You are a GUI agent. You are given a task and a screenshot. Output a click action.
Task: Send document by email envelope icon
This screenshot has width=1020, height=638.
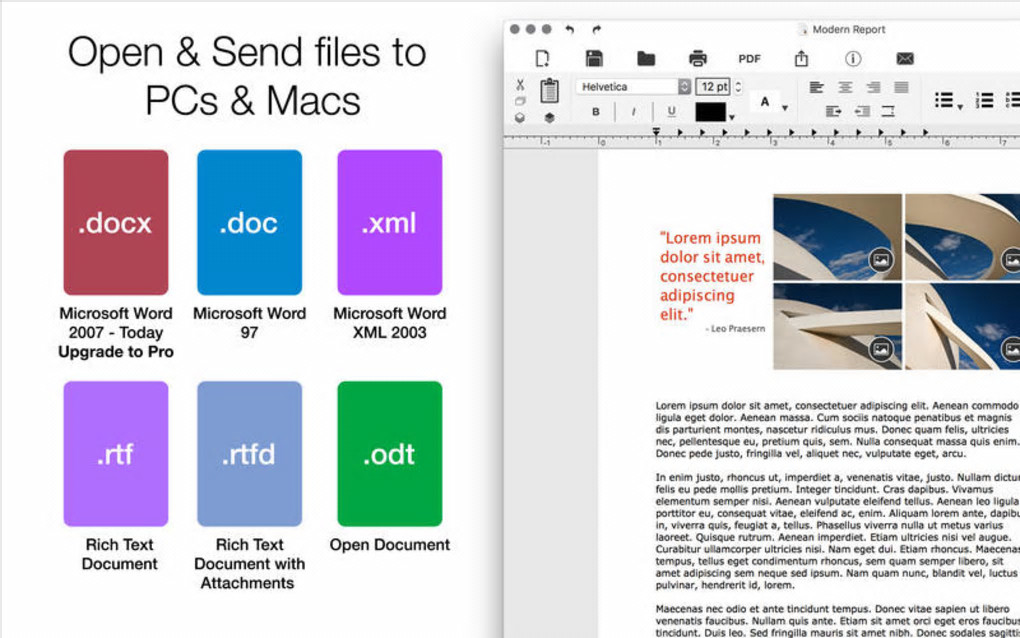click(905, 59)
